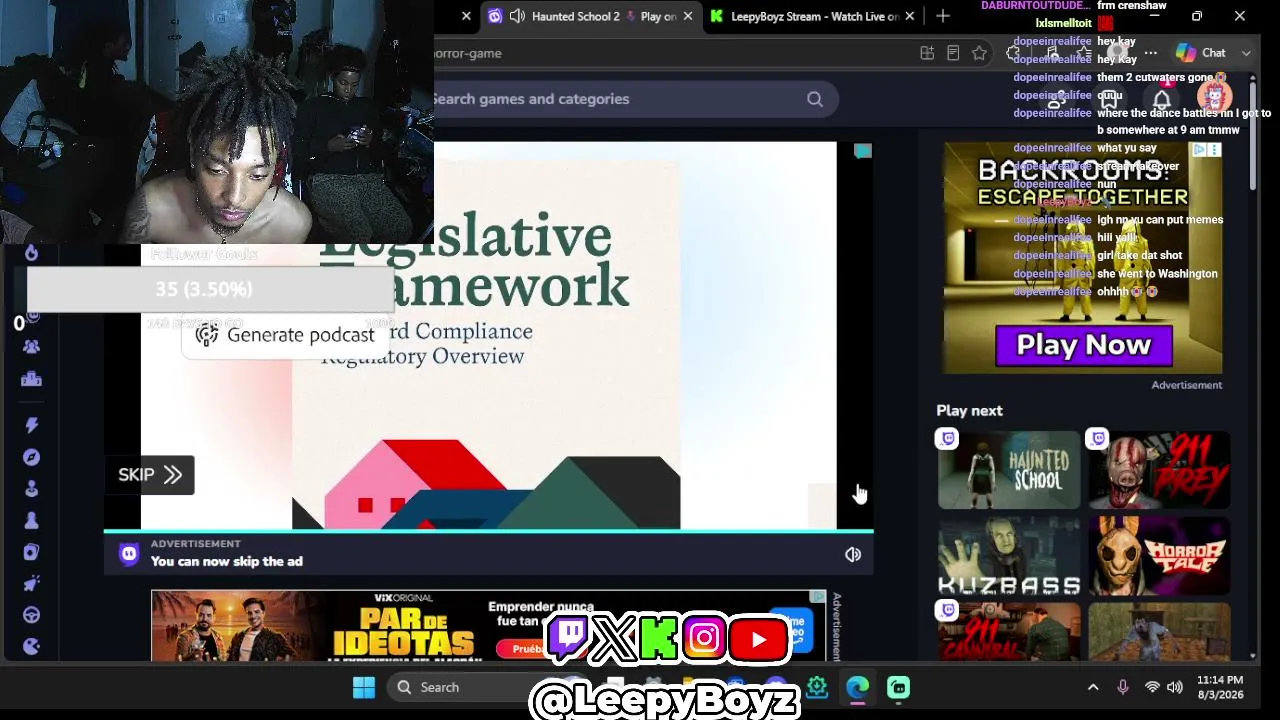
Task: Open the green app icon right of Edge in taskbar
Action: coord(899,687)
